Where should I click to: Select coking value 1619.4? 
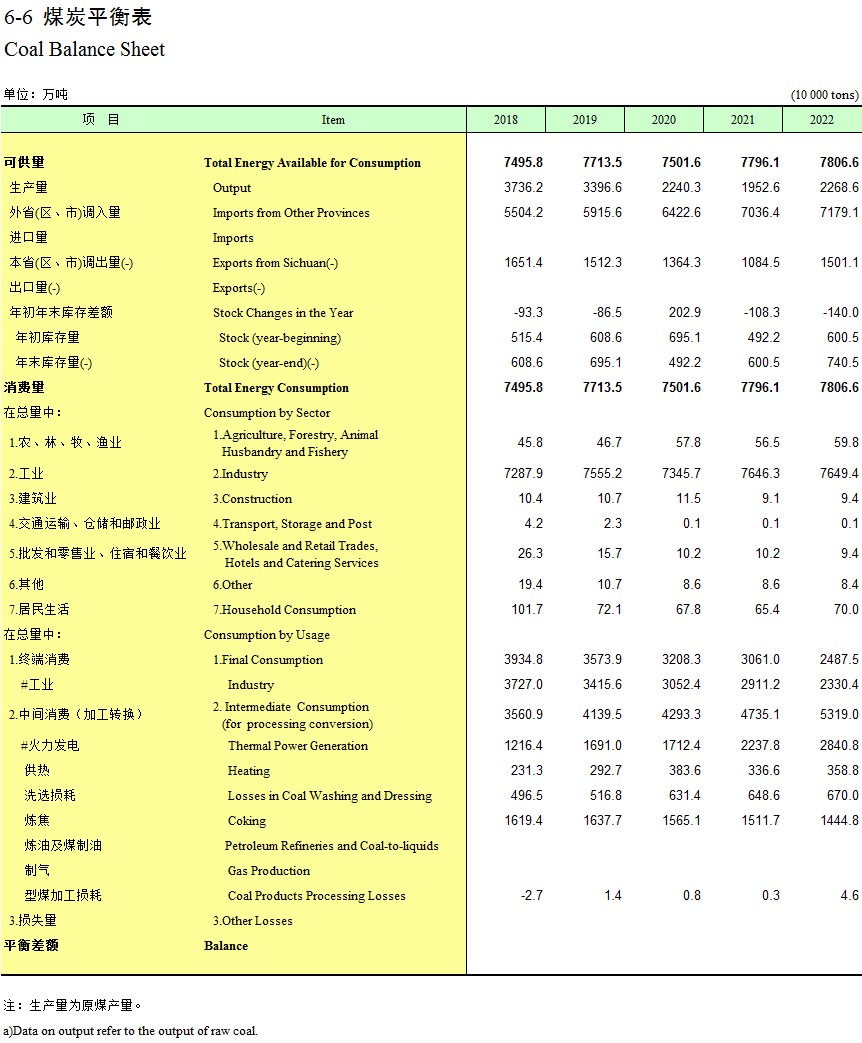[523, 821]
